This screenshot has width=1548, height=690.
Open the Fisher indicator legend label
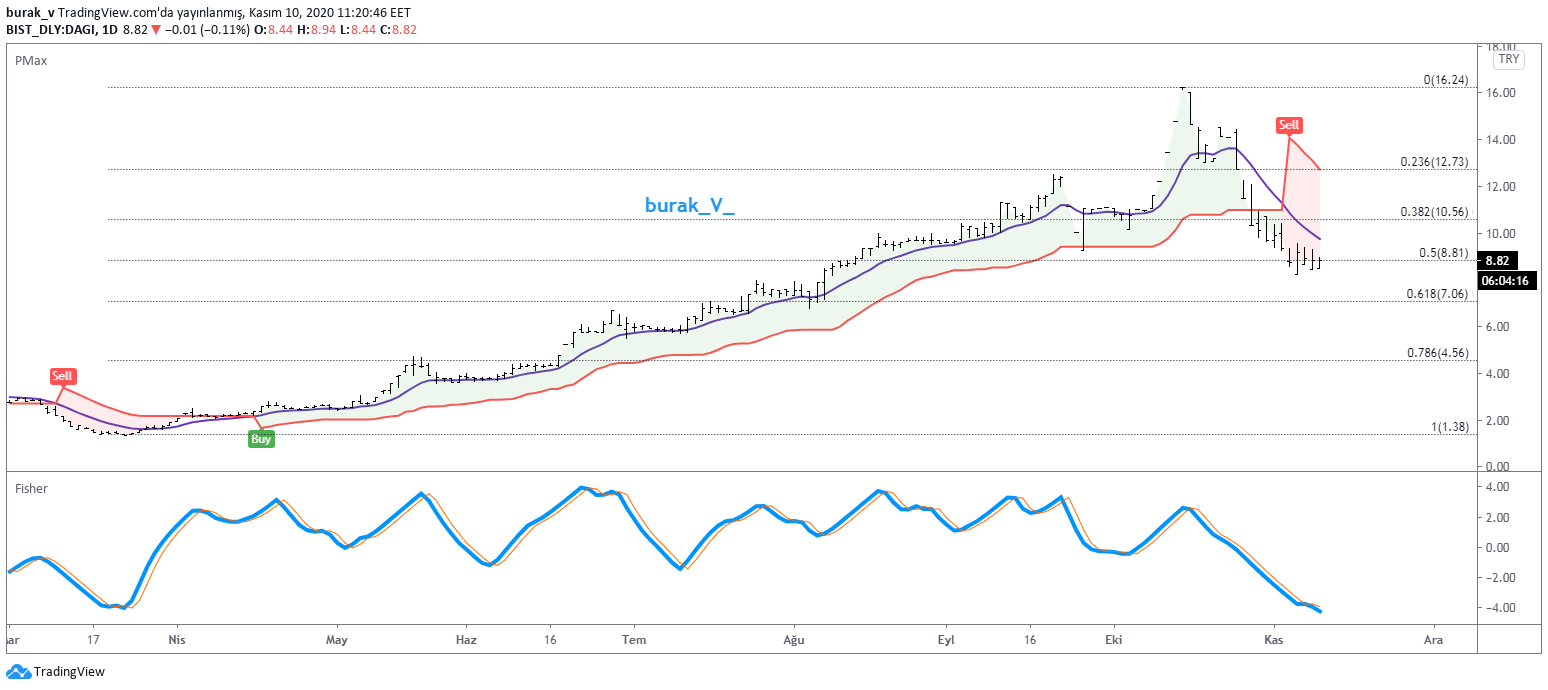(x=31, y=489)
